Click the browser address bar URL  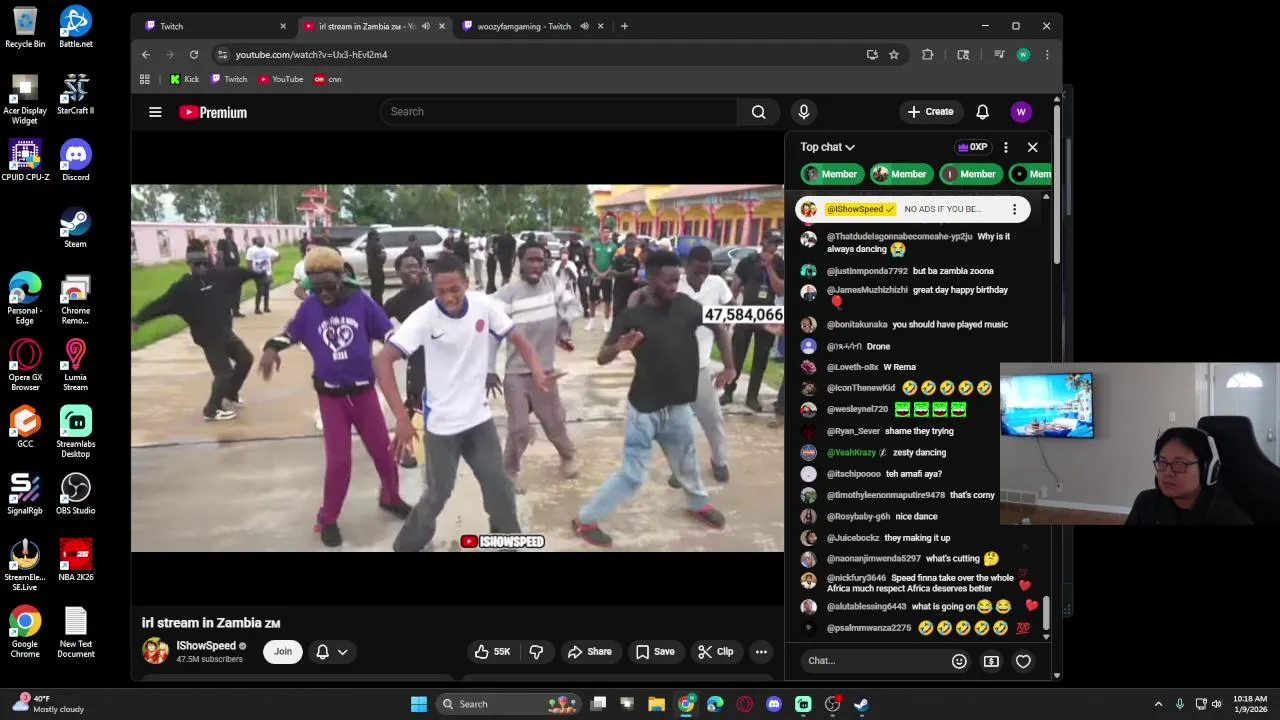click(x=312, y=55)
